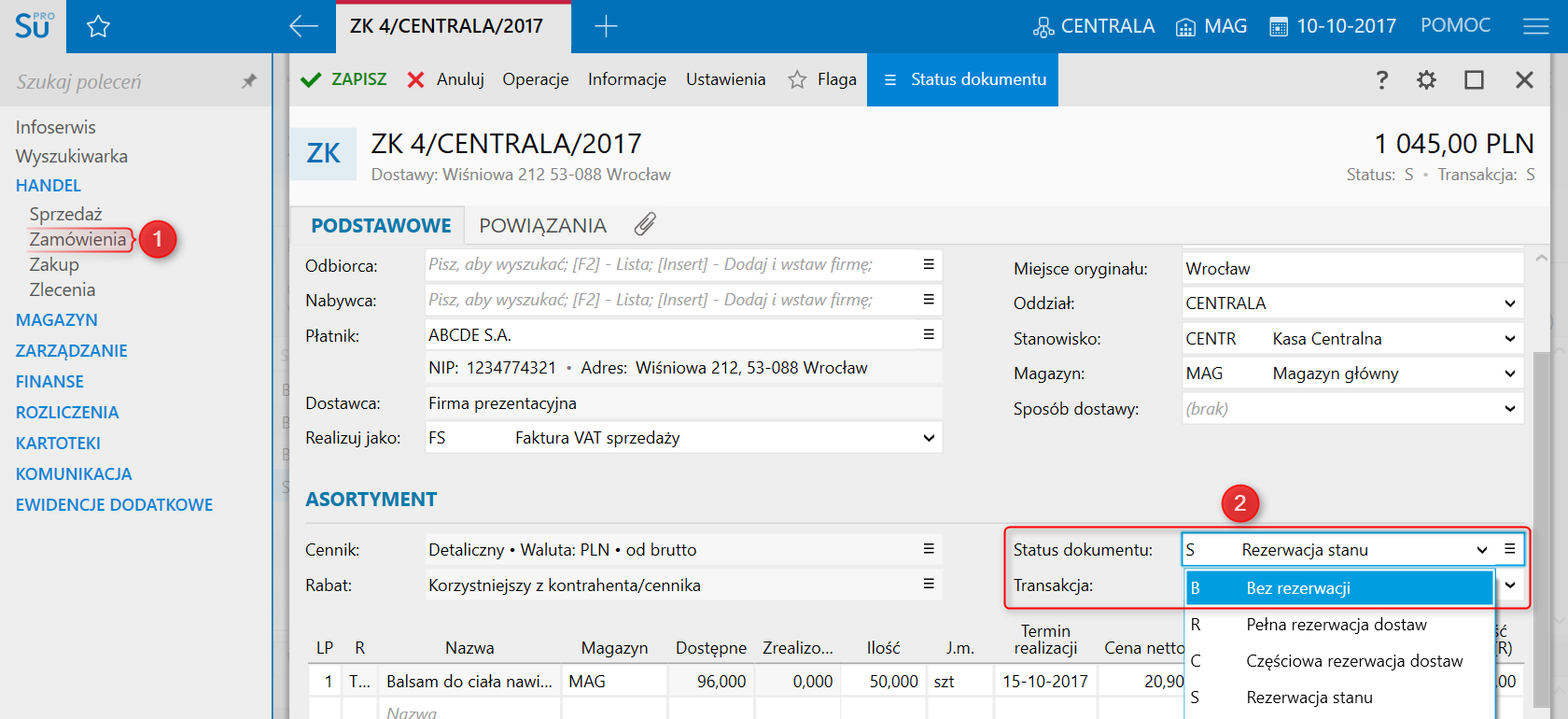The width and height of the screenshot is (1568, 719).
Task: Close the ZK document window
Action: coord(1524,79)
